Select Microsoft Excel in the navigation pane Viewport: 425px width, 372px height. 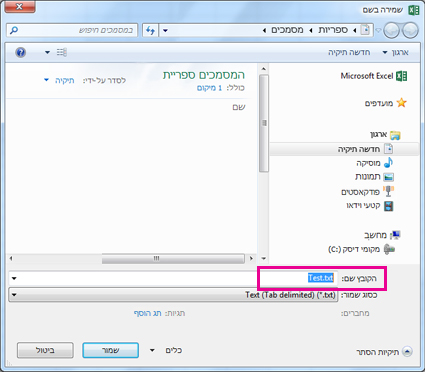coord(367,76)
